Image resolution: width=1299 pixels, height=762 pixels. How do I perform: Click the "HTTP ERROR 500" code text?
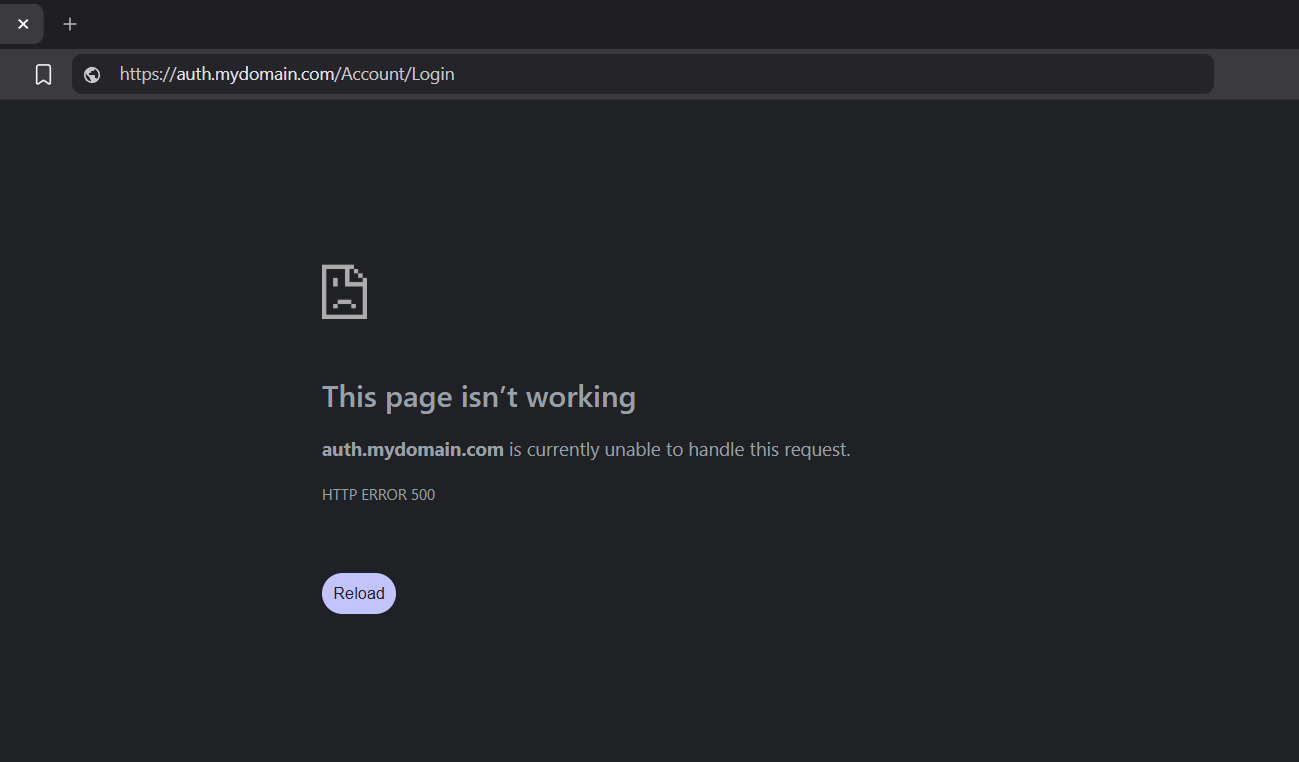(378, 495)
